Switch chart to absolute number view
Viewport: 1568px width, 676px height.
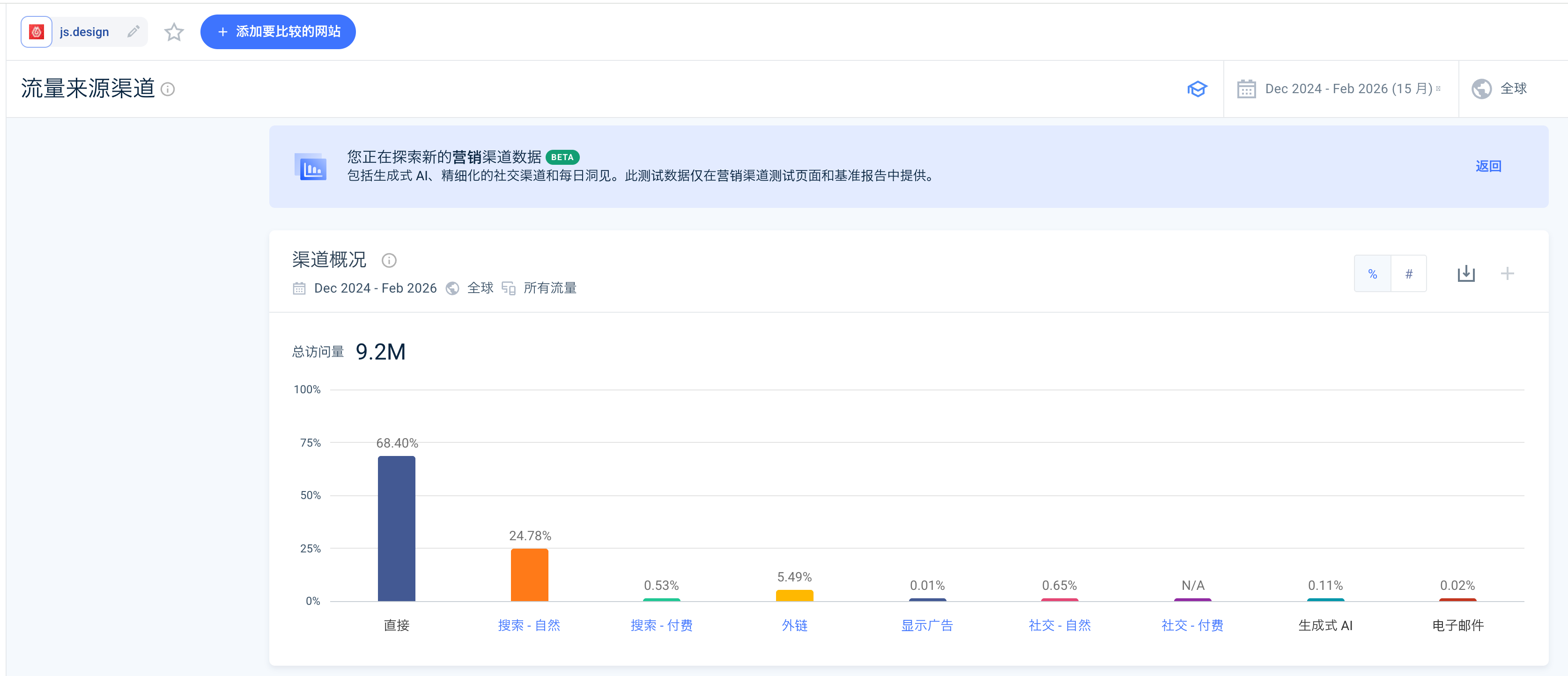pos(1408,274)
